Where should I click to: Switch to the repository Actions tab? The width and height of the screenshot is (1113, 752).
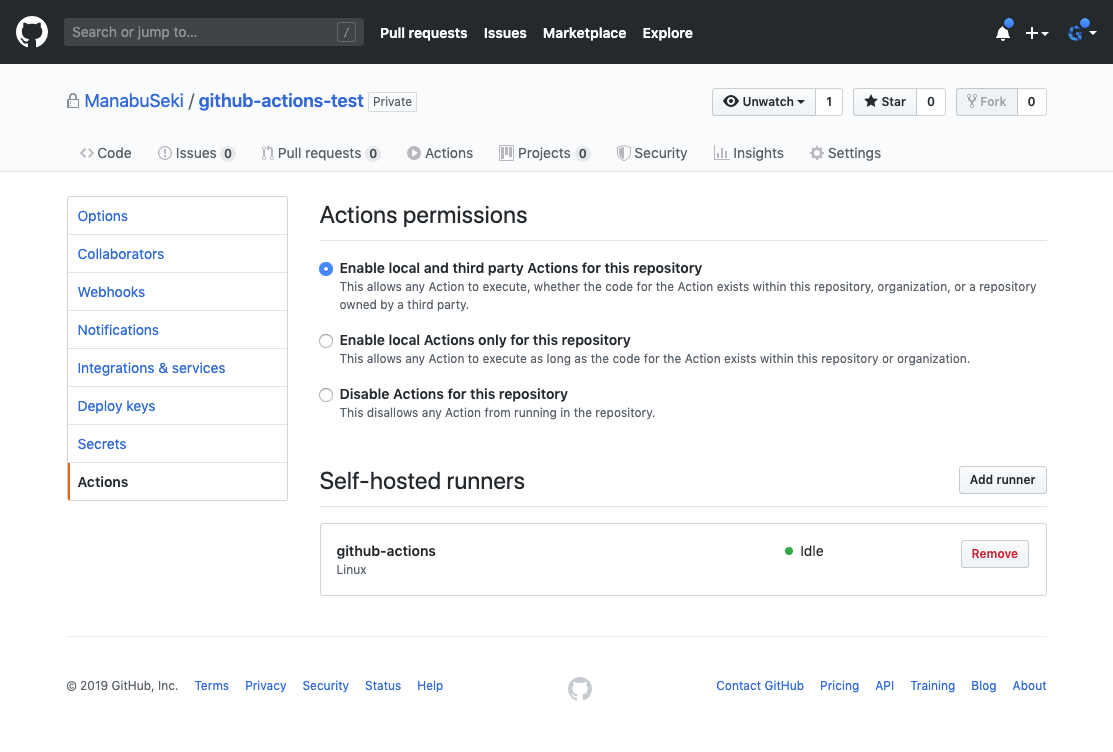pyautogui.click(x=440, y=153)
